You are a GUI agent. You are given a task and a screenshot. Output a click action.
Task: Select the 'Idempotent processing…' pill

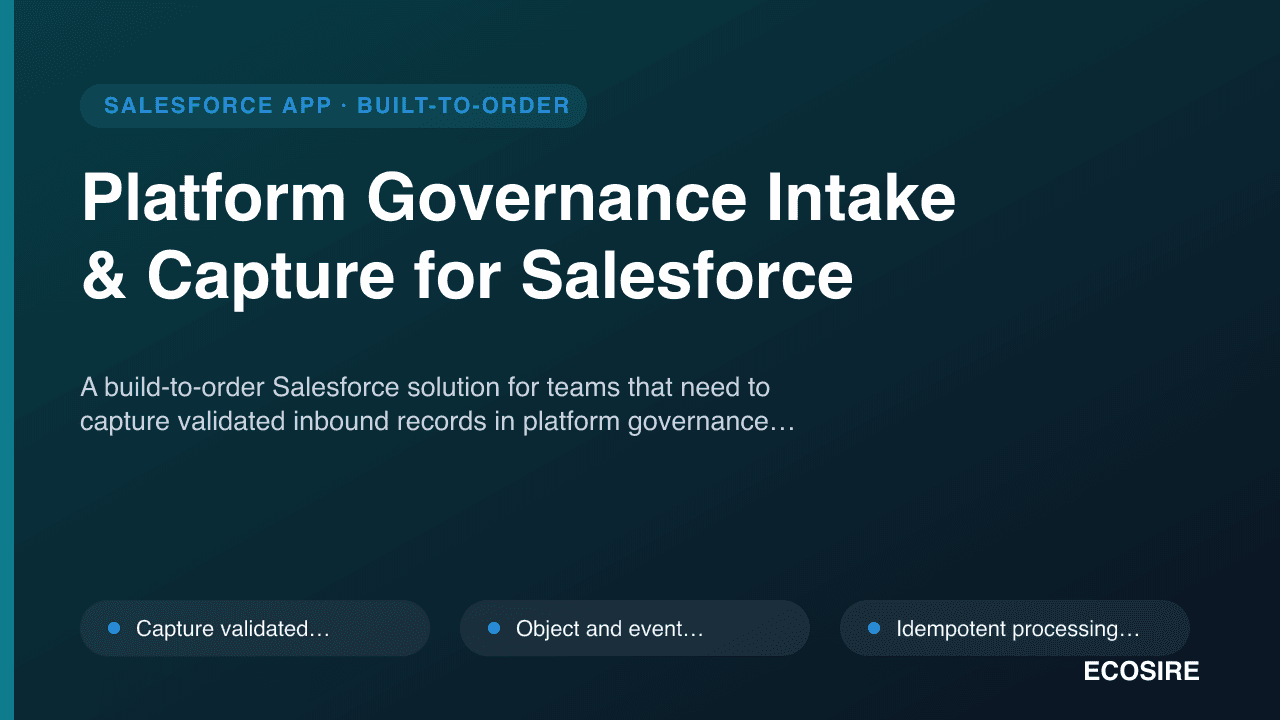[1015, 628]
